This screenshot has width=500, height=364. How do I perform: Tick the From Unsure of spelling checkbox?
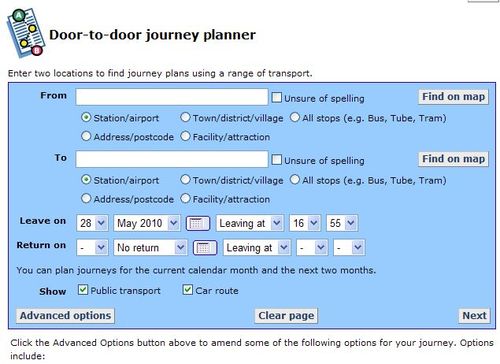pos(276,98)
